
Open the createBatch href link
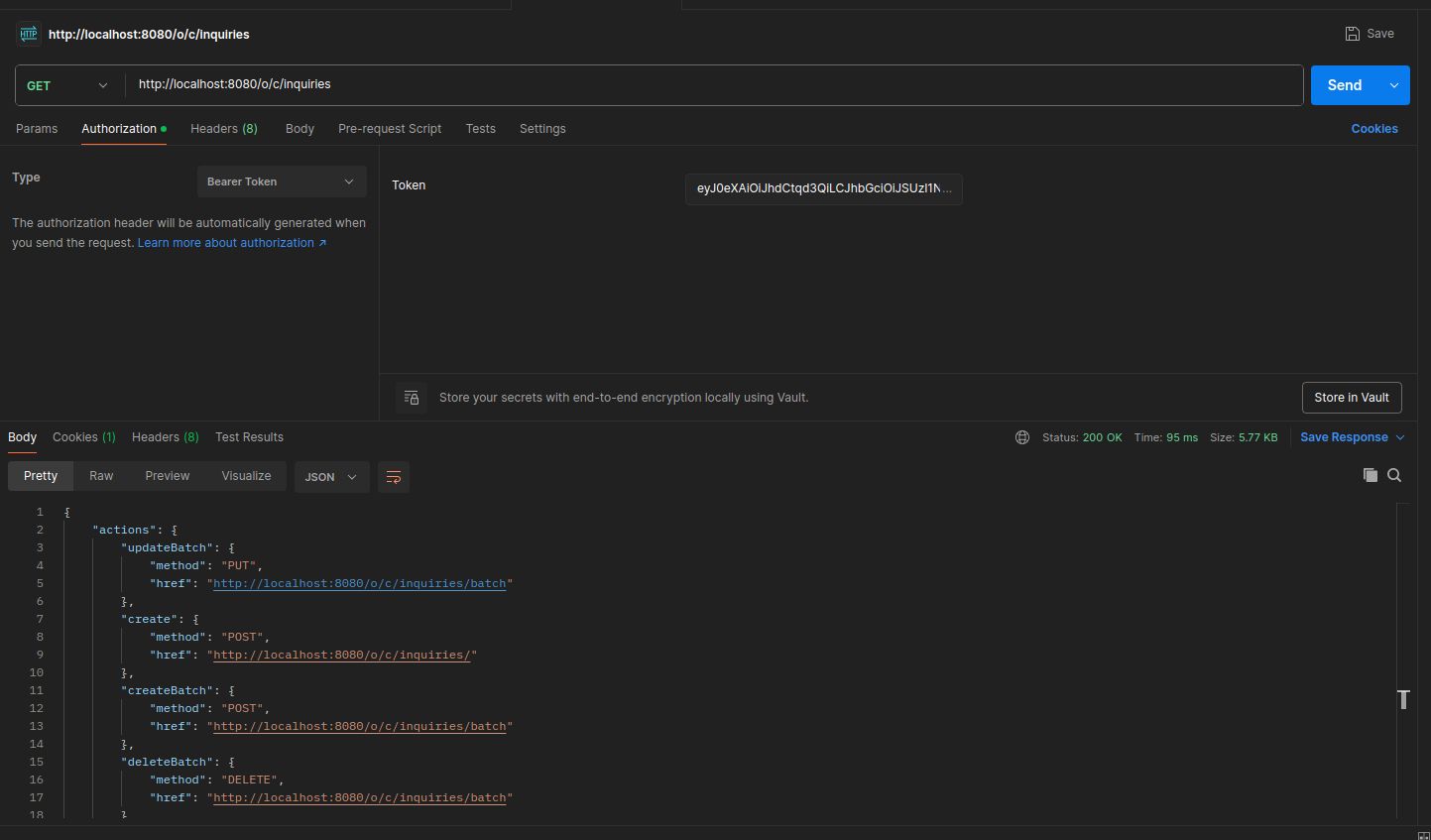coord(360,726)
